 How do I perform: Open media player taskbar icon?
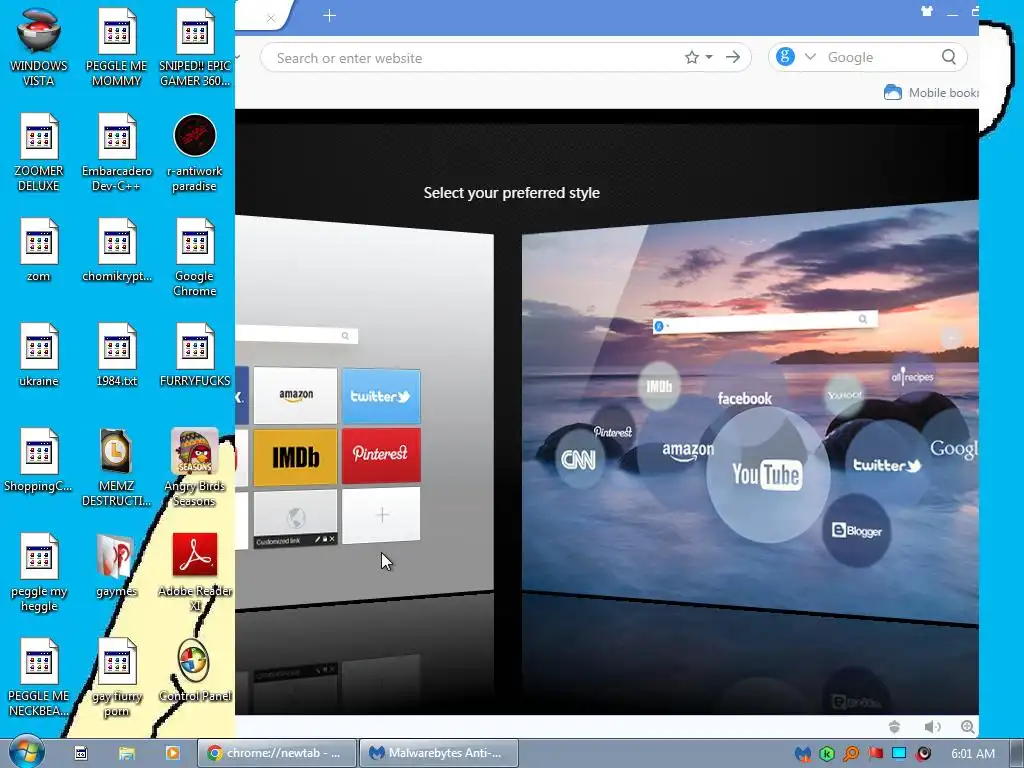(172, 753)
